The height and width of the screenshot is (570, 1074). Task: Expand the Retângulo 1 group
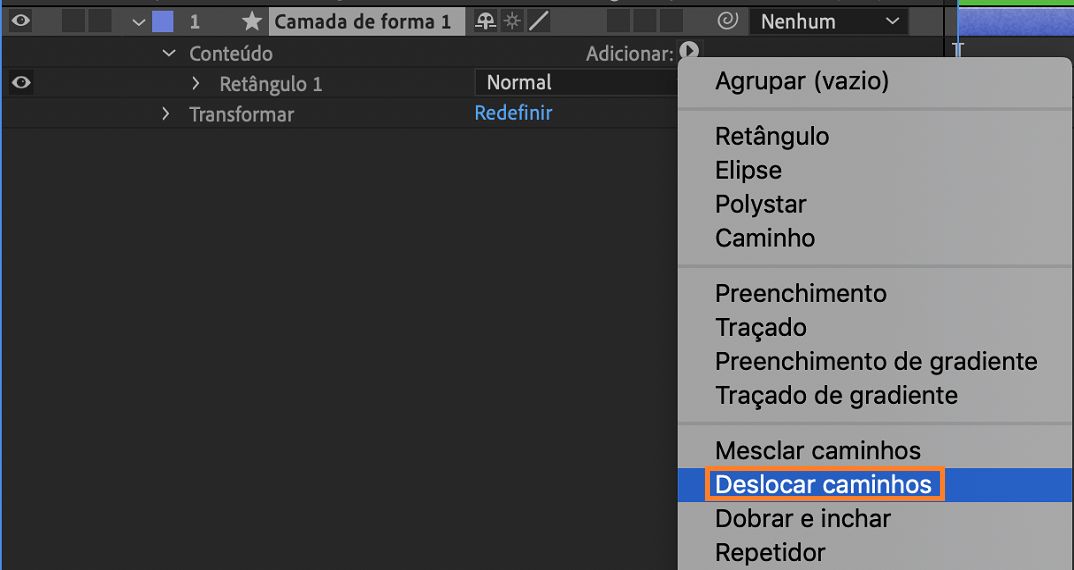click(x=196, y=84)
